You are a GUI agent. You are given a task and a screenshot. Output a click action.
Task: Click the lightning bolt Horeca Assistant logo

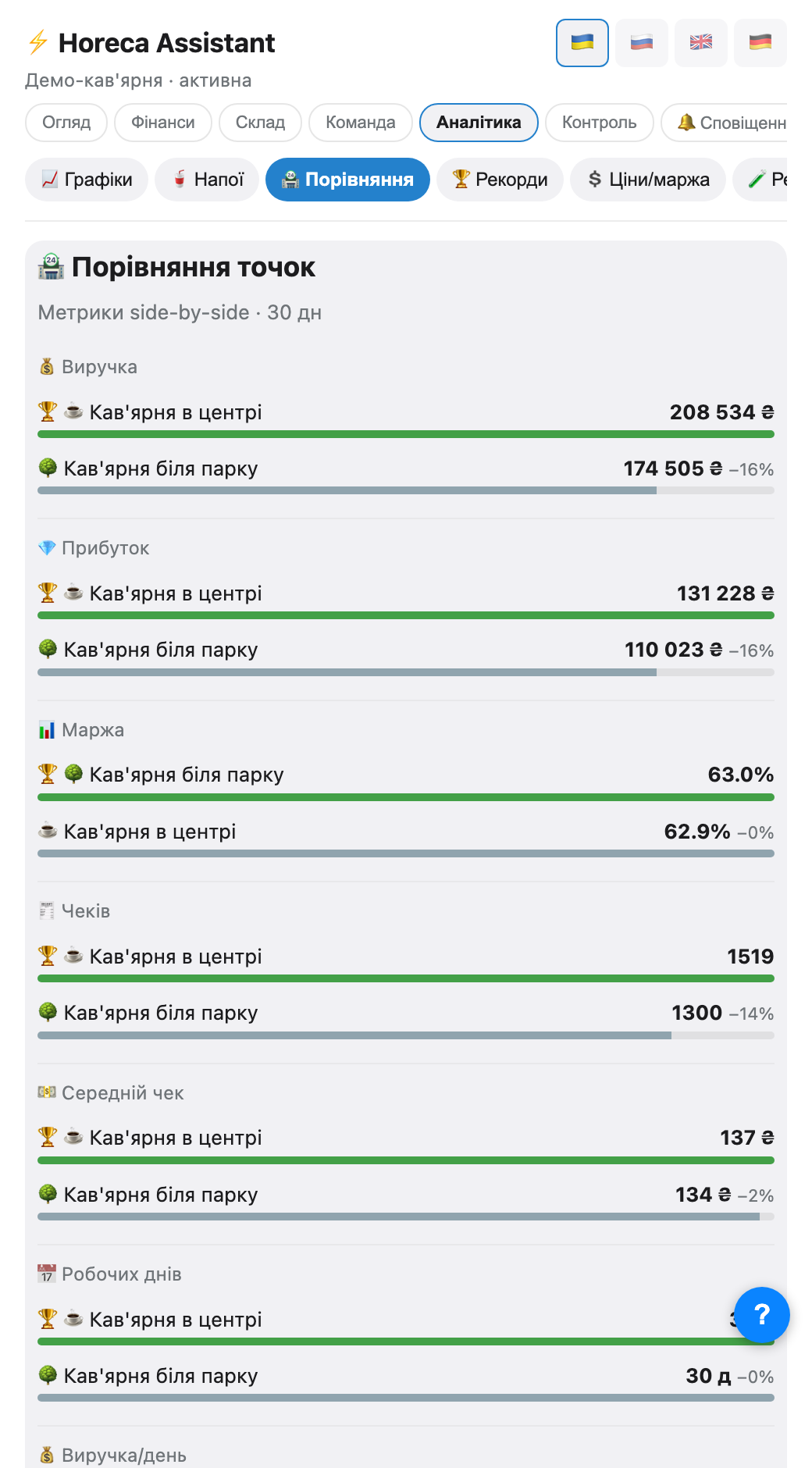pyautogui.click(x=37, y=42)
